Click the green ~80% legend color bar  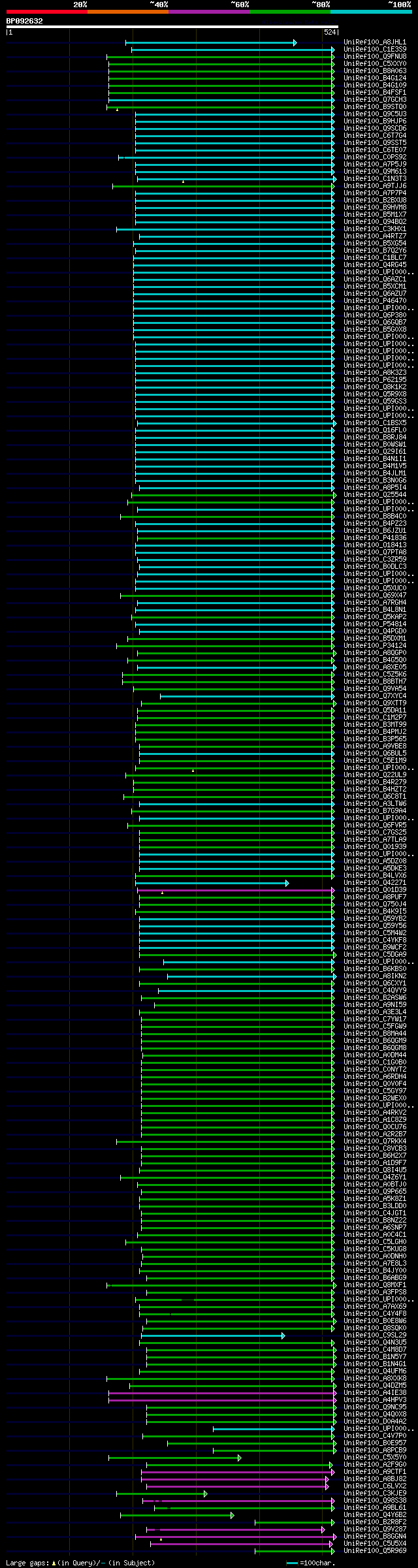[290, 12]
